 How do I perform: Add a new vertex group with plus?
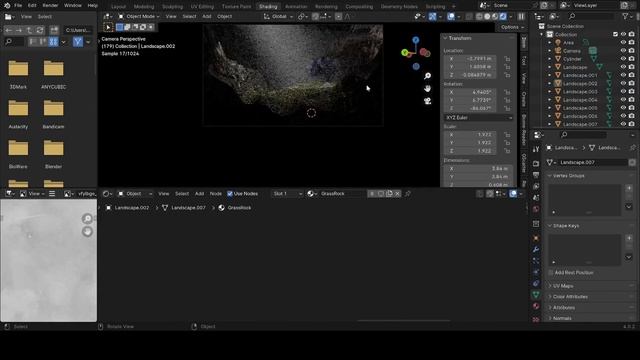coord(629,188)
